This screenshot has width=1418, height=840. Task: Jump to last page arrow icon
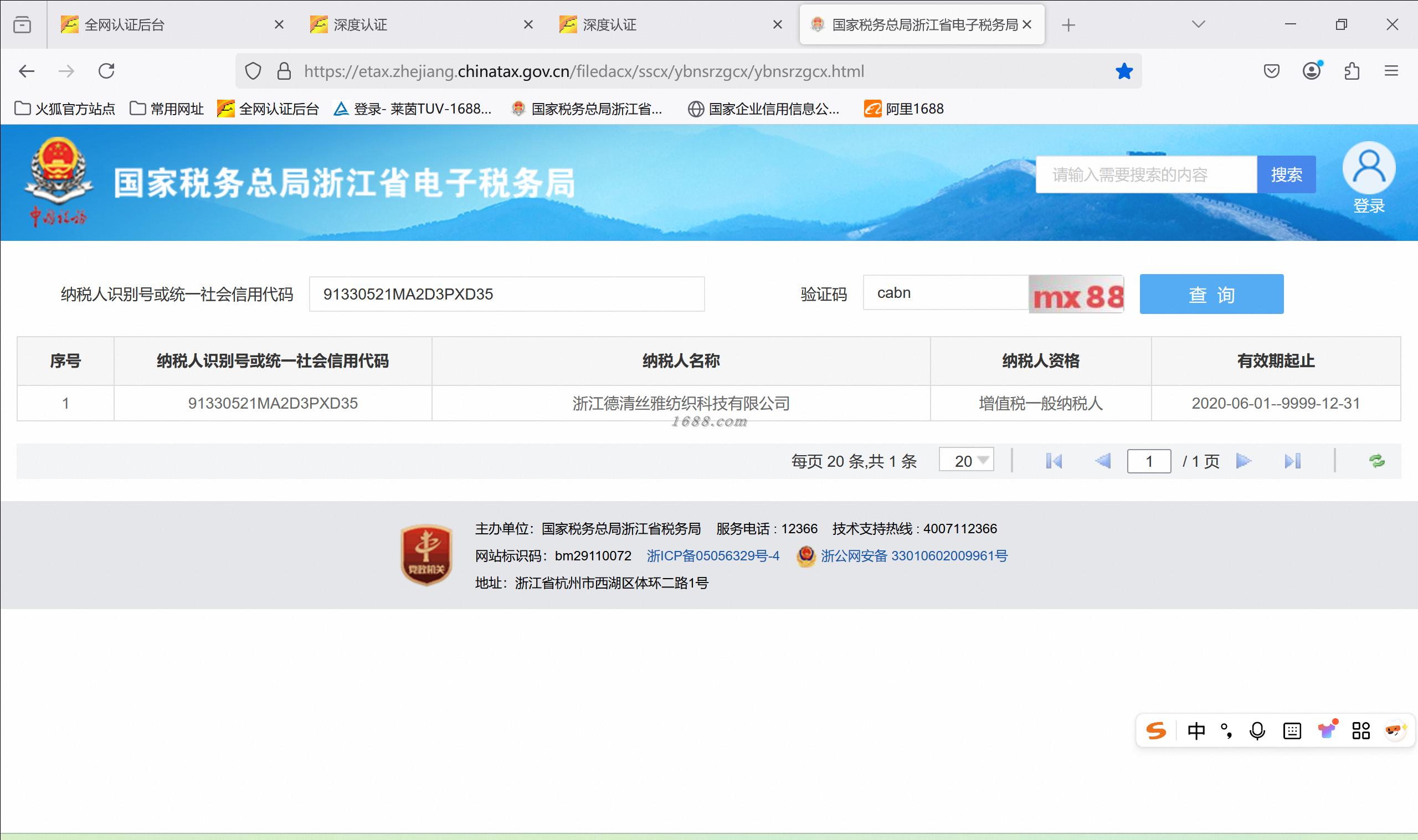(1292, 461)
